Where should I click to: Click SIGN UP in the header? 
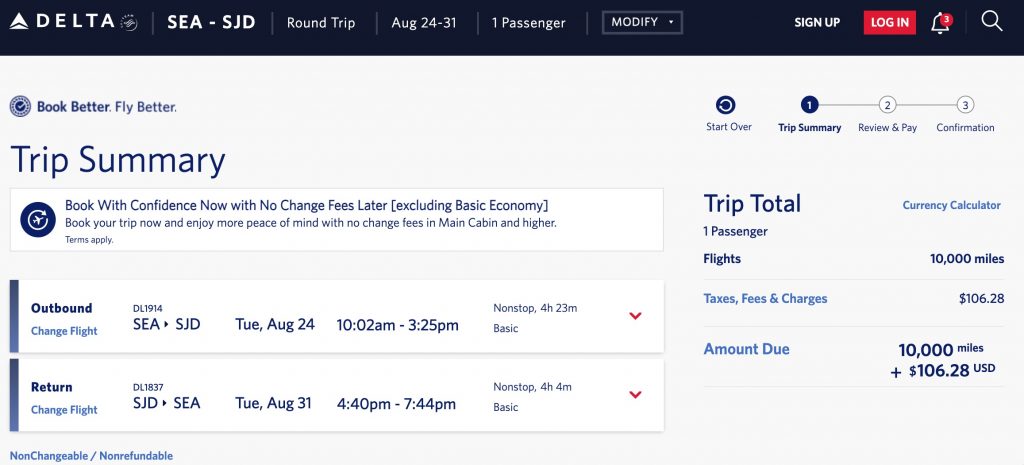pos(817,23)
